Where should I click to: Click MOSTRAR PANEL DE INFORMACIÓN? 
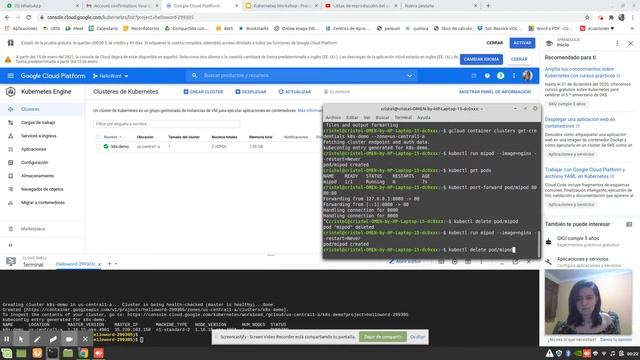tap(495, 92)
